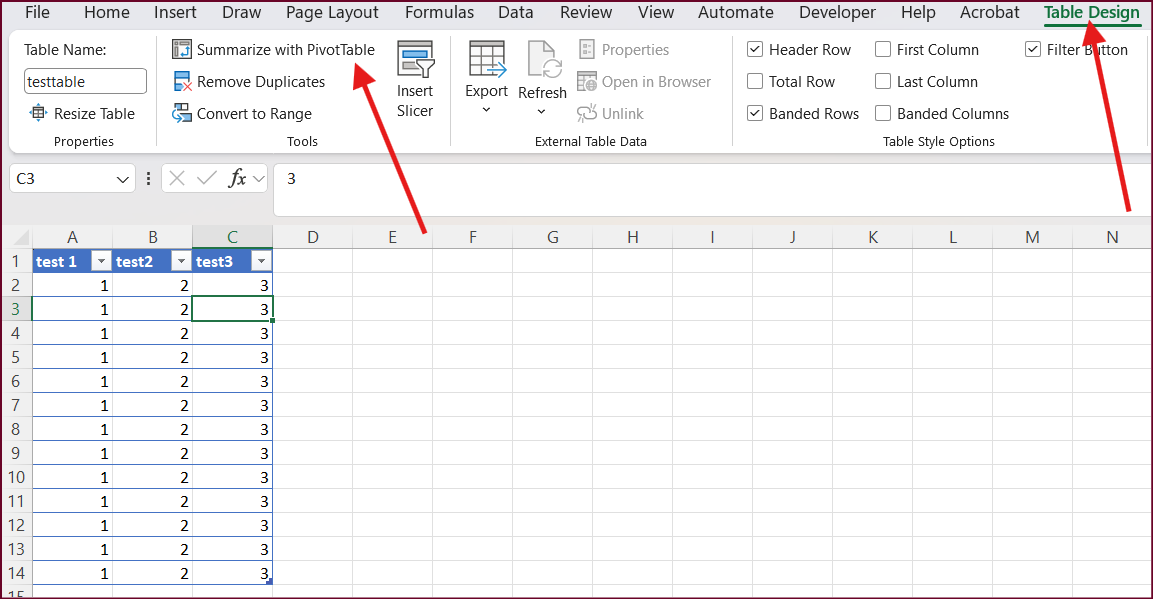Turn on Banded Columns checkbox
Viewport: 1153px width, 599px height.
[x=883, y=113]
